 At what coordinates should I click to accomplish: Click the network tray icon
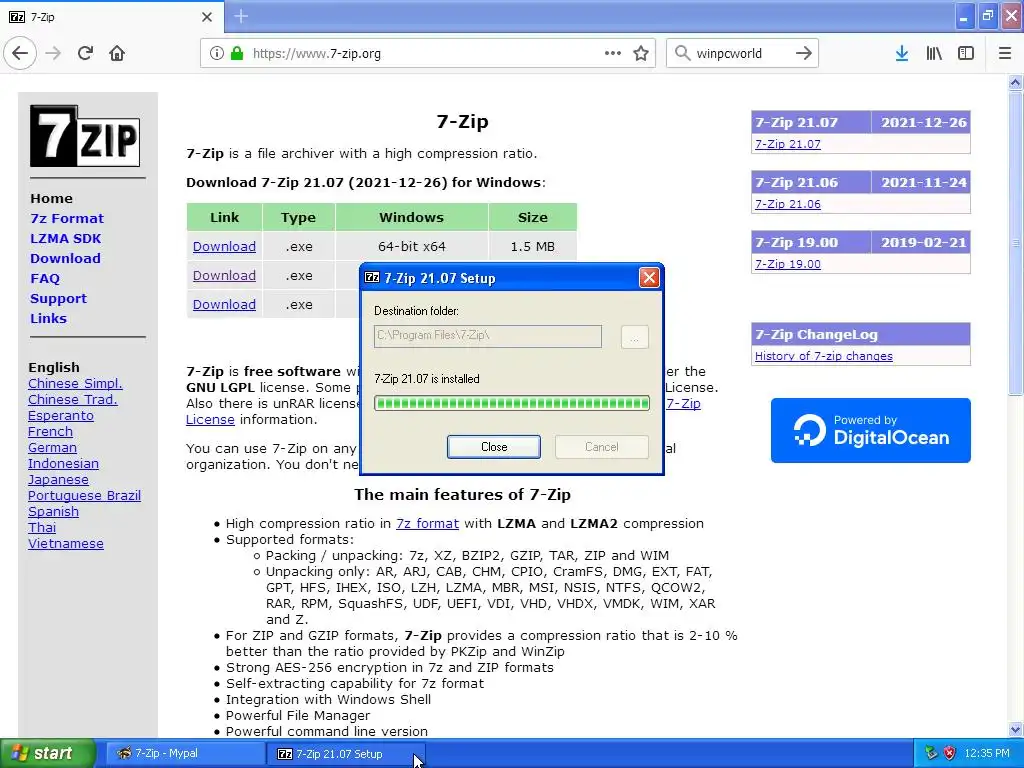931,753
